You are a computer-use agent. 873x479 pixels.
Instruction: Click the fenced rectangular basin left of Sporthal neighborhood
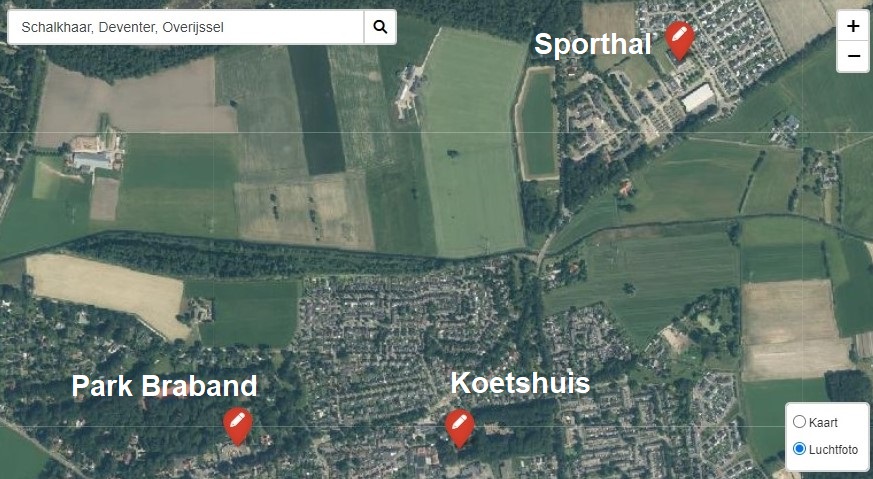pos(537,123)
